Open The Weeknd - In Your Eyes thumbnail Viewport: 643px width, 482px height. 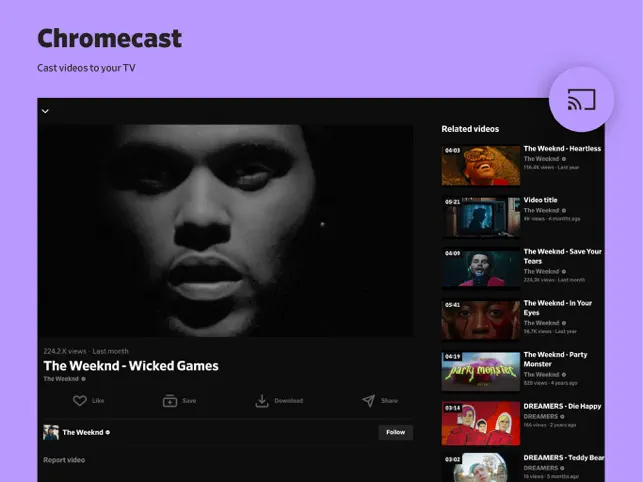tap(481, 320)
